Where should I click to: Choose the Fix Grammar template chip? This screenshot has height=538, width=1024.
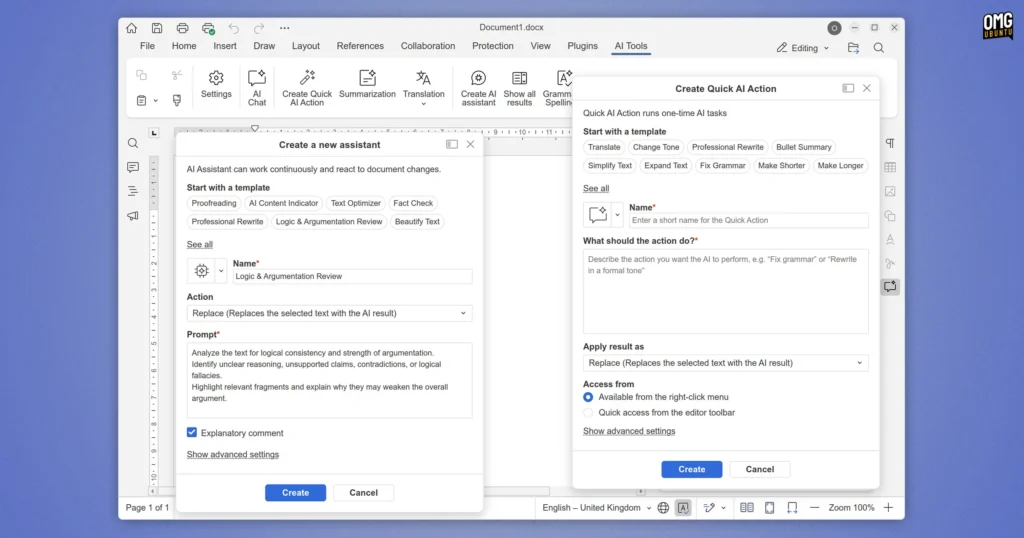click(x=722, y=166)
